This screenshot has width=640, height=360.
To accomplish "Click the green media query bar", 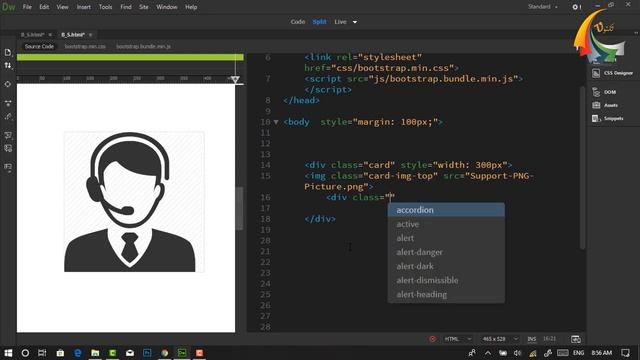I will point(130,57).
